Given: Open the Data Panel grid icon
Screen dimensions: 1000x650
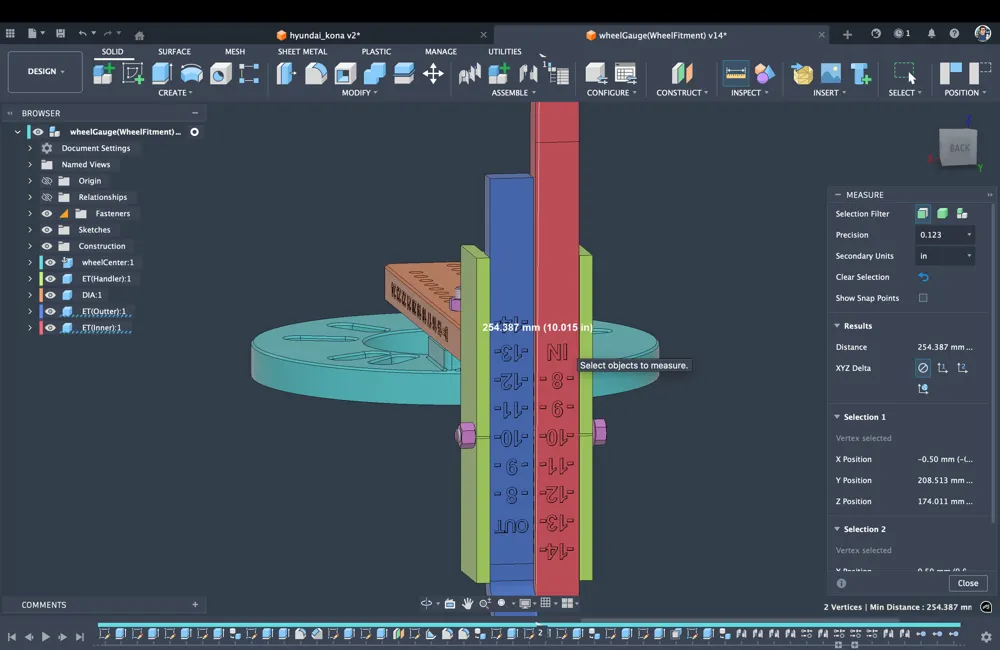Looking at the screenshot, I should [10, 33].
